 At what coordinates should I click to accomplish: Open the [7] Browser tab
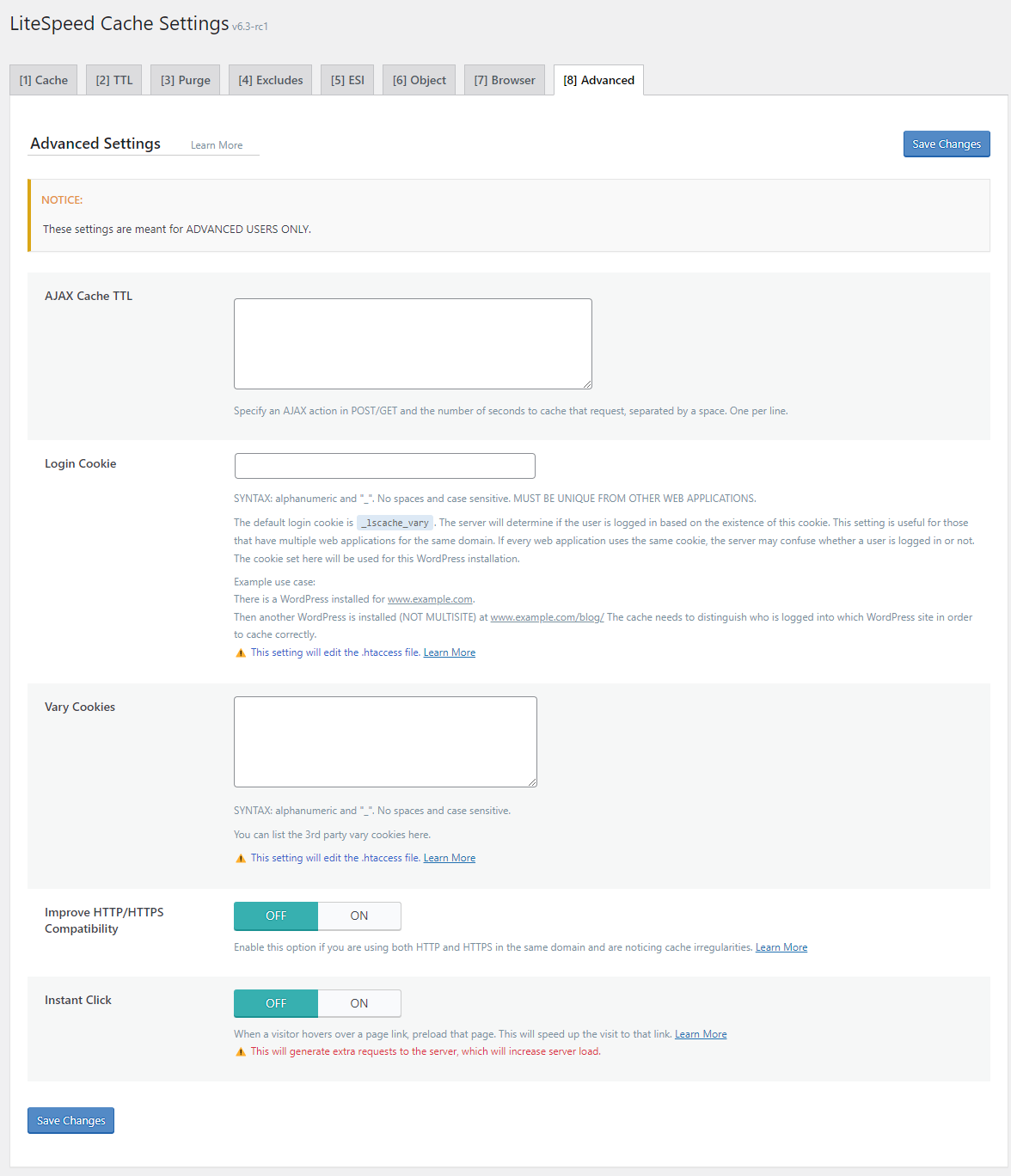click(505, 80)
